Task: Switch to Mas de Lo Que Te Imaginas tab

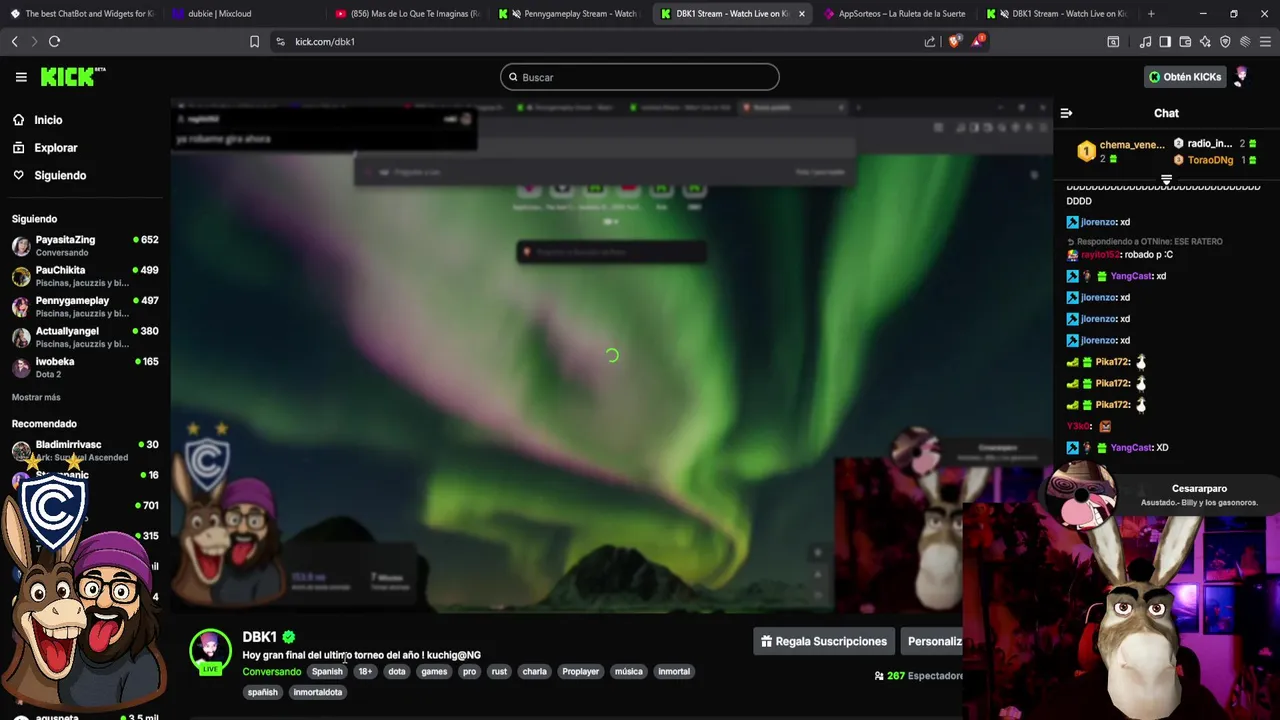Action: 408,14
